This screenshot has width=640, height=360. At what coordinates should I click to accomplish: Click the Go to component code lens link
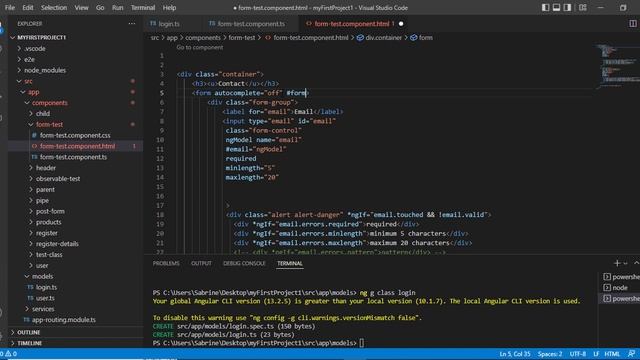click(200, 47)
